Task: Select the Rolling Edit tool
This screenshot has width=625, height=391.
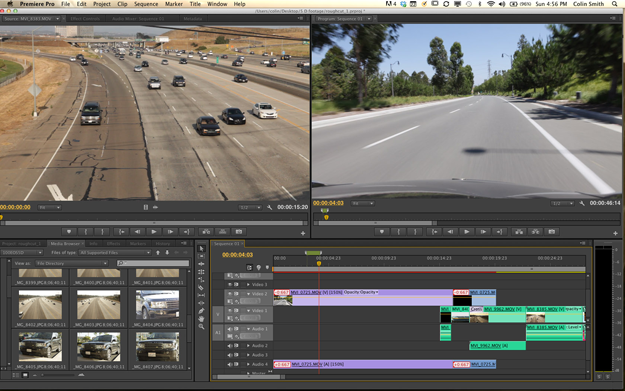Action: [201, 272]
